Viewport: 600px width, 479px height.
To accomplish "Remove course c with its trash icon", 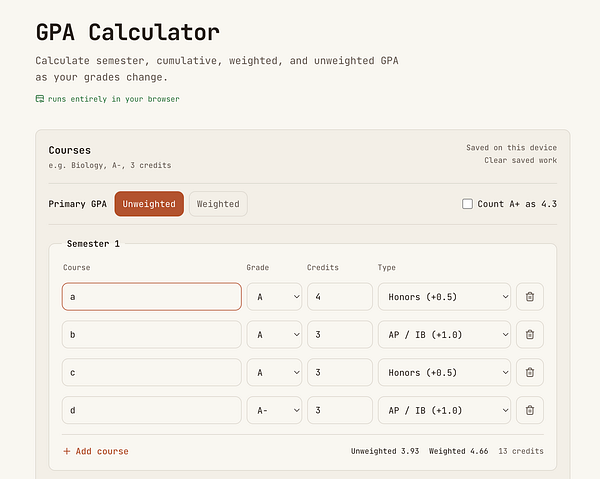I will (x=530, y=372).
